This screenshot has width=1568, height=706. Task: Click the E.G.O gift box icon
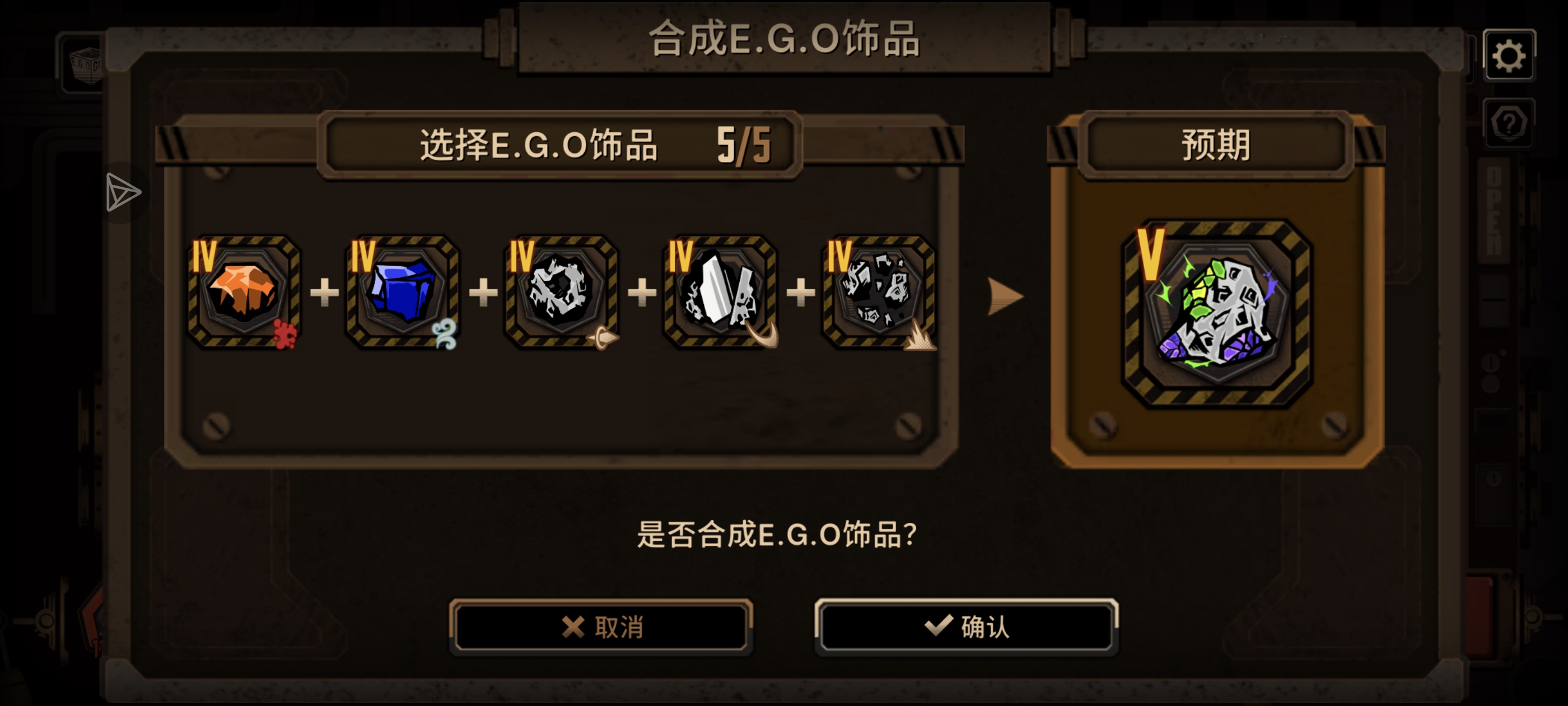tap(85, 64)
